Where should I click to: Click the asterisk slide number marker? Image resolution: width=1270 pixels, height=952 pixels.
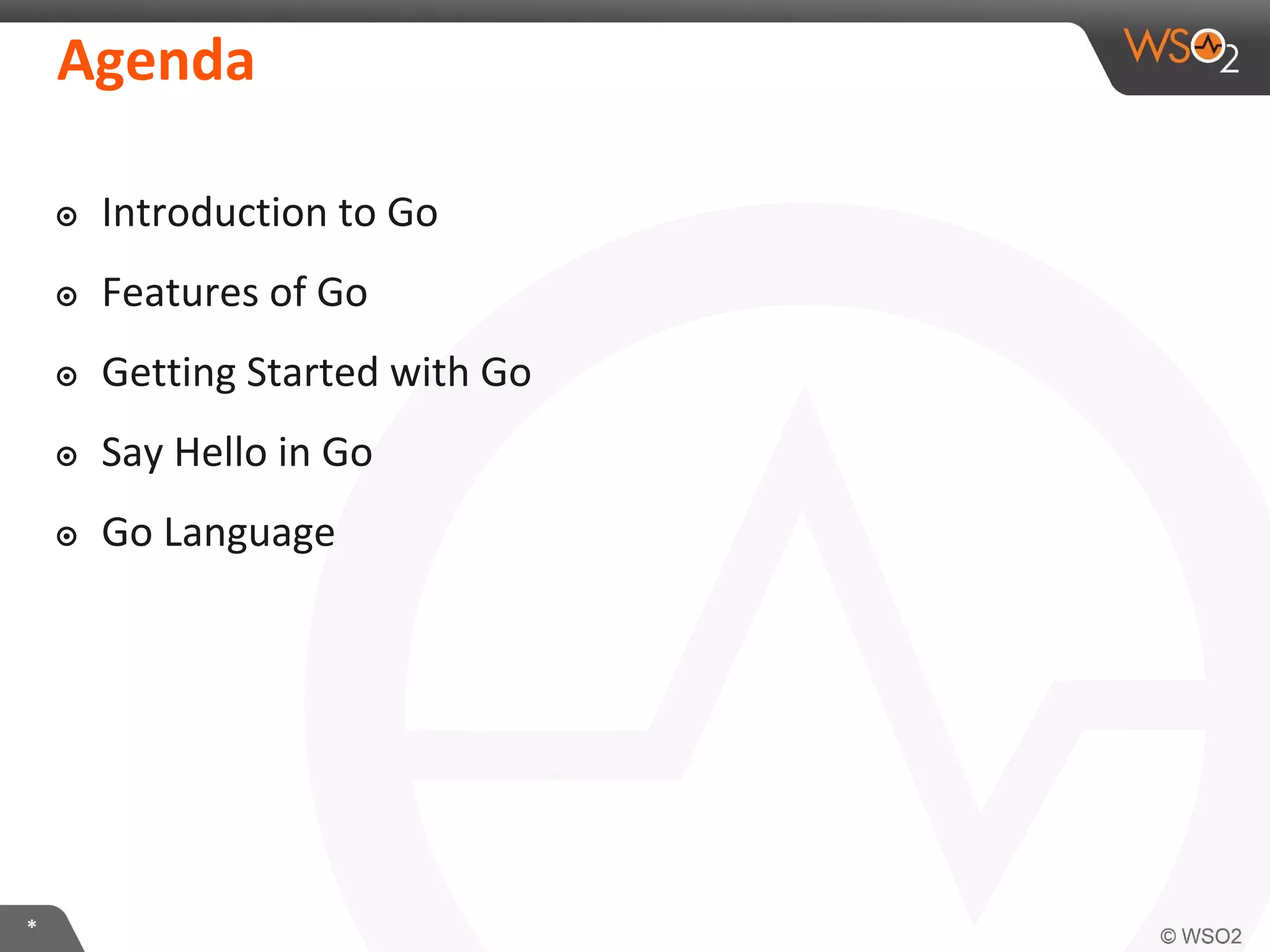coord(32,925)
